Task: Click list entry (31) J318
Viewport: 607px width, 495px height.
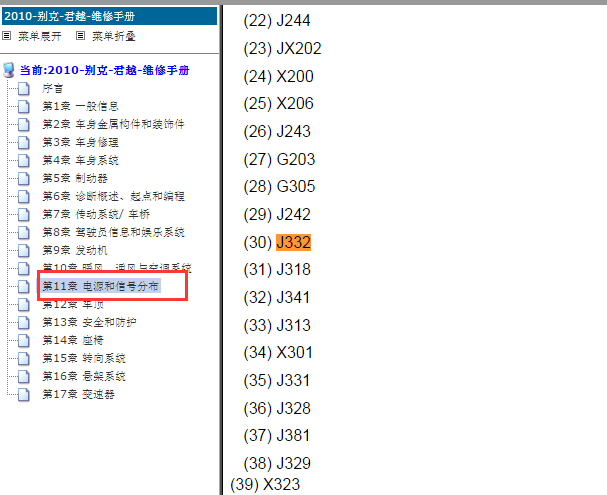Action: pos(277,270)
